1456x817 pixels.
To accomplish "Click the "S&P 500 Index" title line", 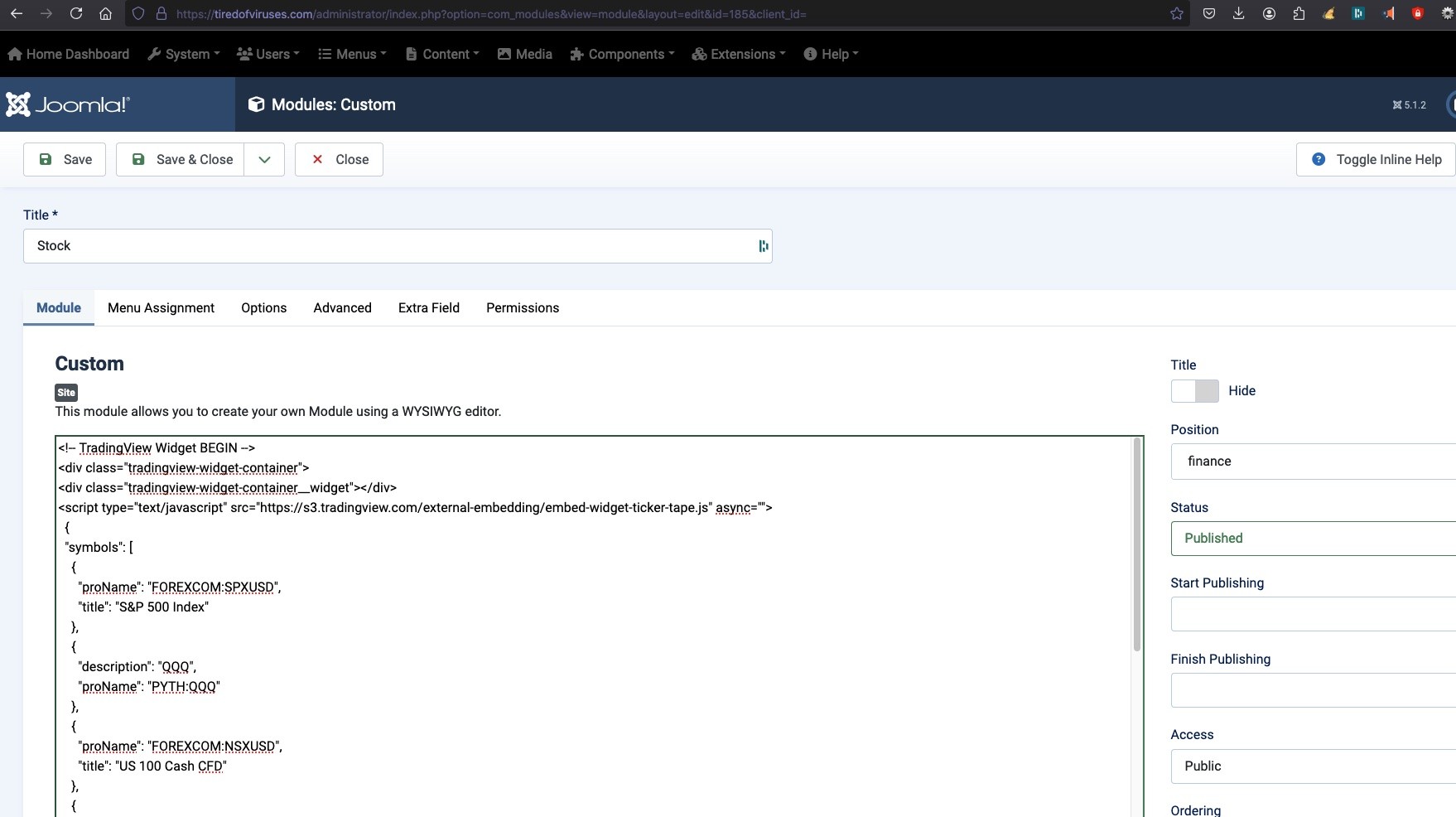I will [143, 607].
